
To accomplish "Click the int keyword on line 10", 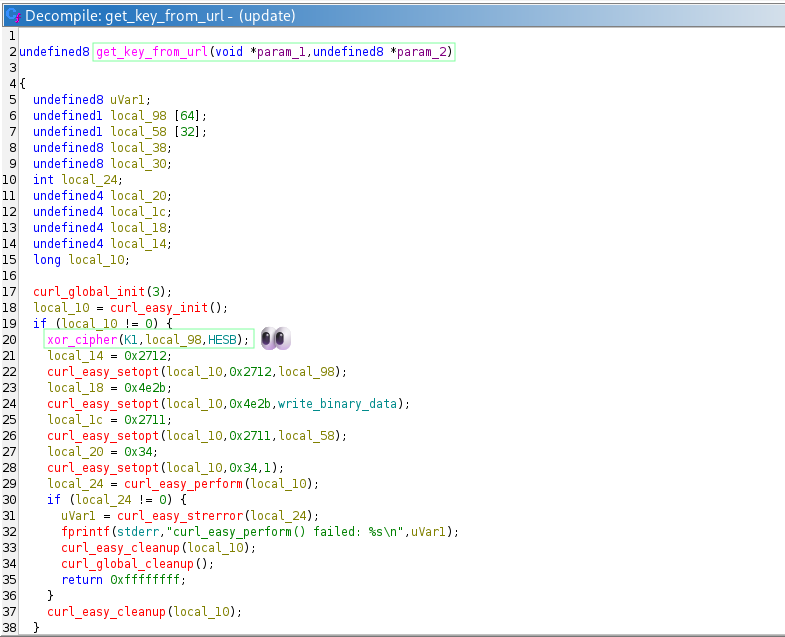I will (x=43, y=180).
